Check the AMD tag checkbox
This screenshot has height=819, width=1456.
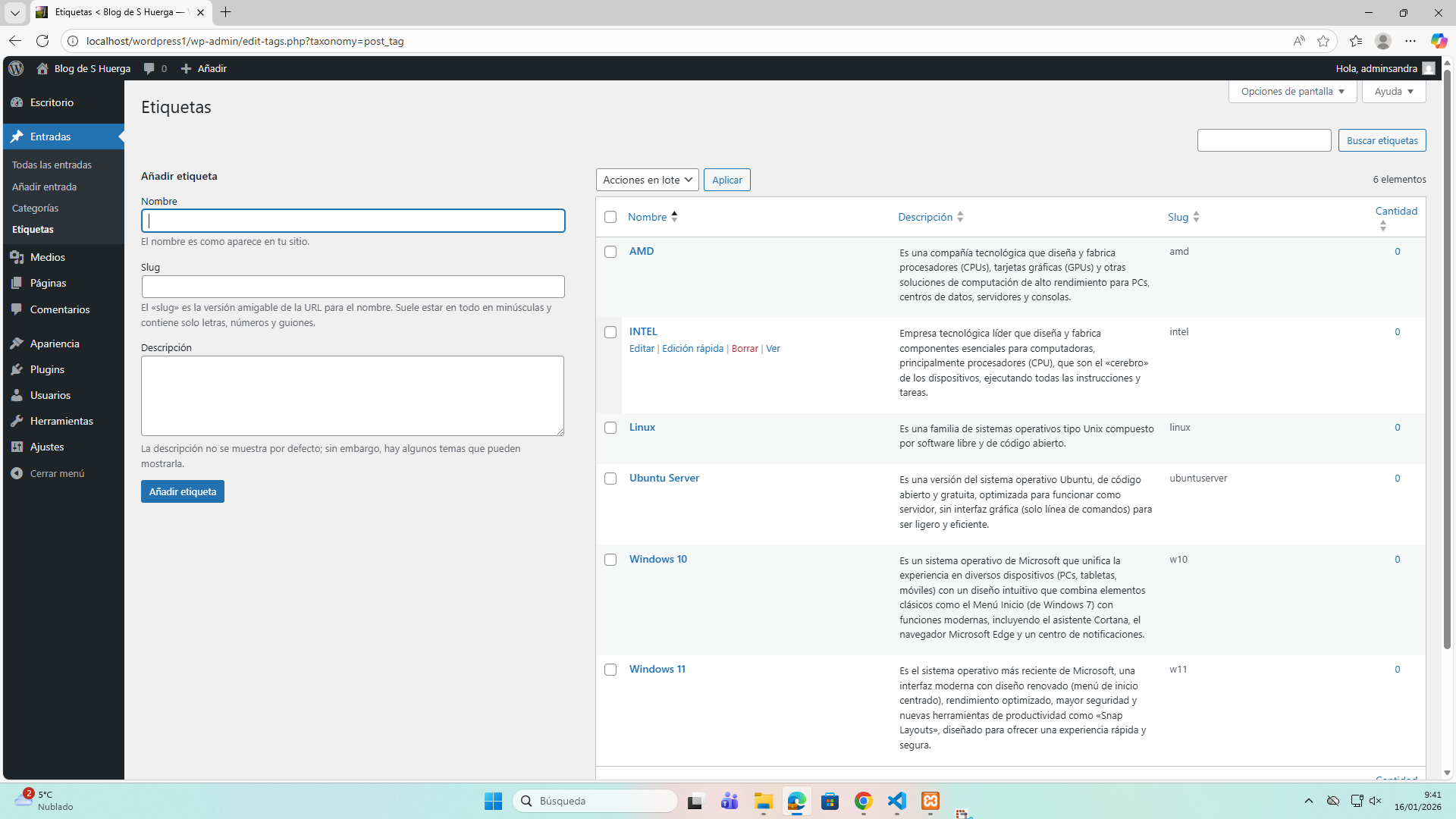[610, 252]
